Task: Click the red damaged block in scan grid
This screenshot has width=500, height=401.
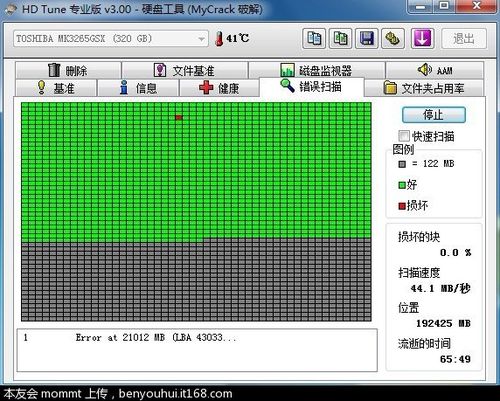Action: pyautogui.click(x=179, y=117)
